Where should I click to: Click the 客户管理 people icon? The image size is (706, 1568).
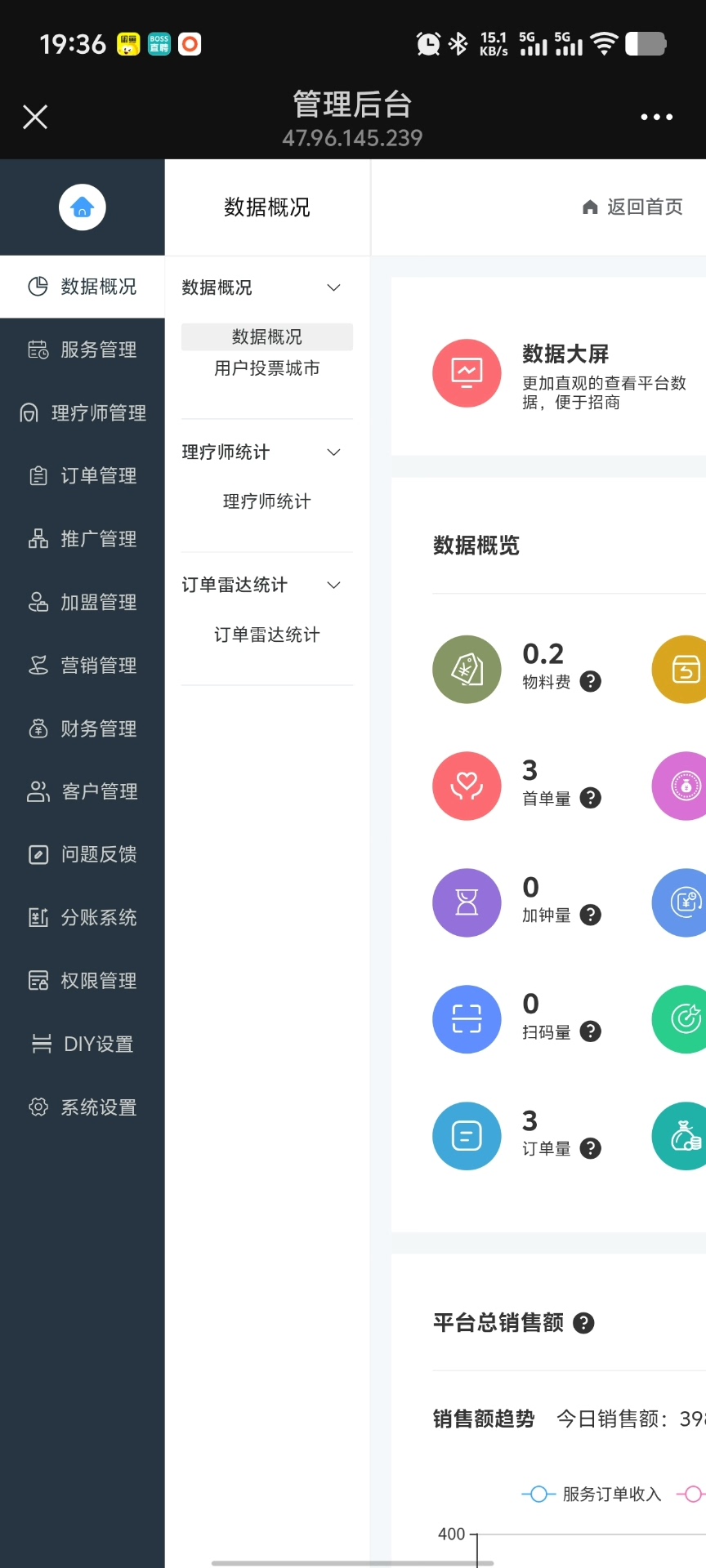pos(38,791)
